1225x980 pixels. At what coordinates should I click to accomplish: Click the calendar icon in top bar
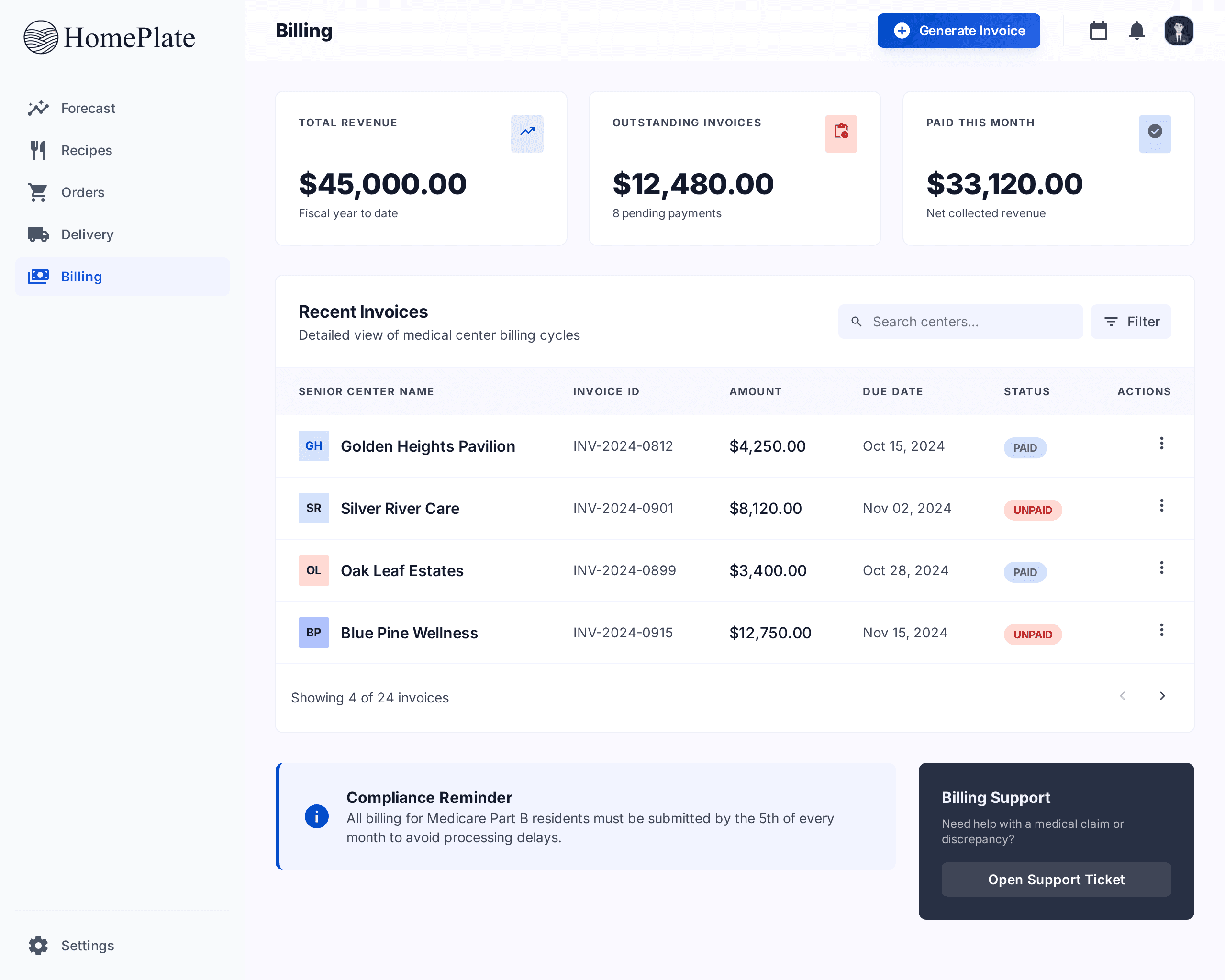tap(1098, 31)
